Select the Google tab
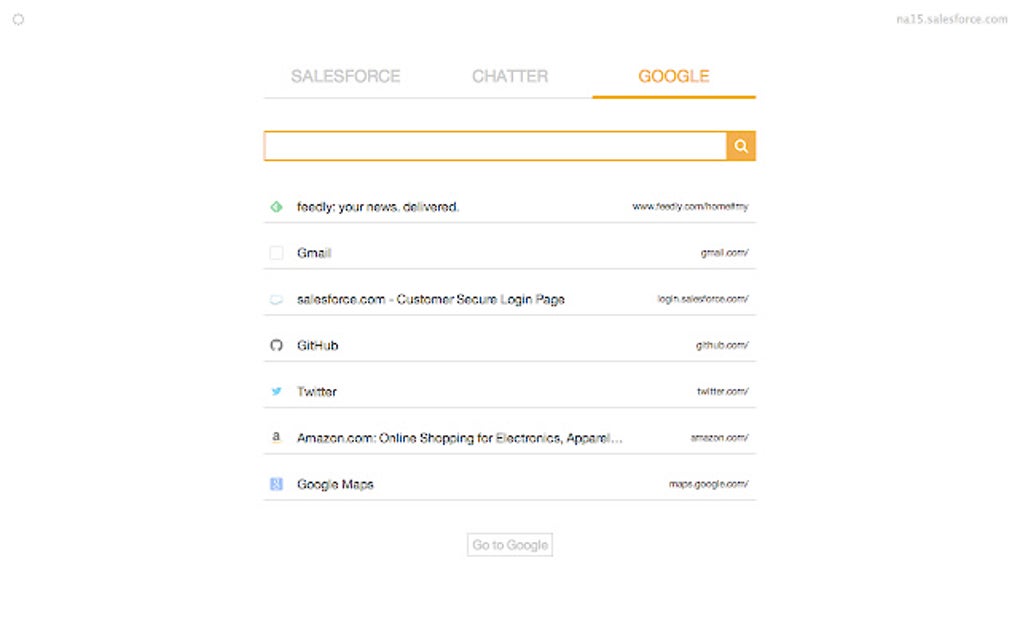This screenshot has height=638, width=1020. 674,76
